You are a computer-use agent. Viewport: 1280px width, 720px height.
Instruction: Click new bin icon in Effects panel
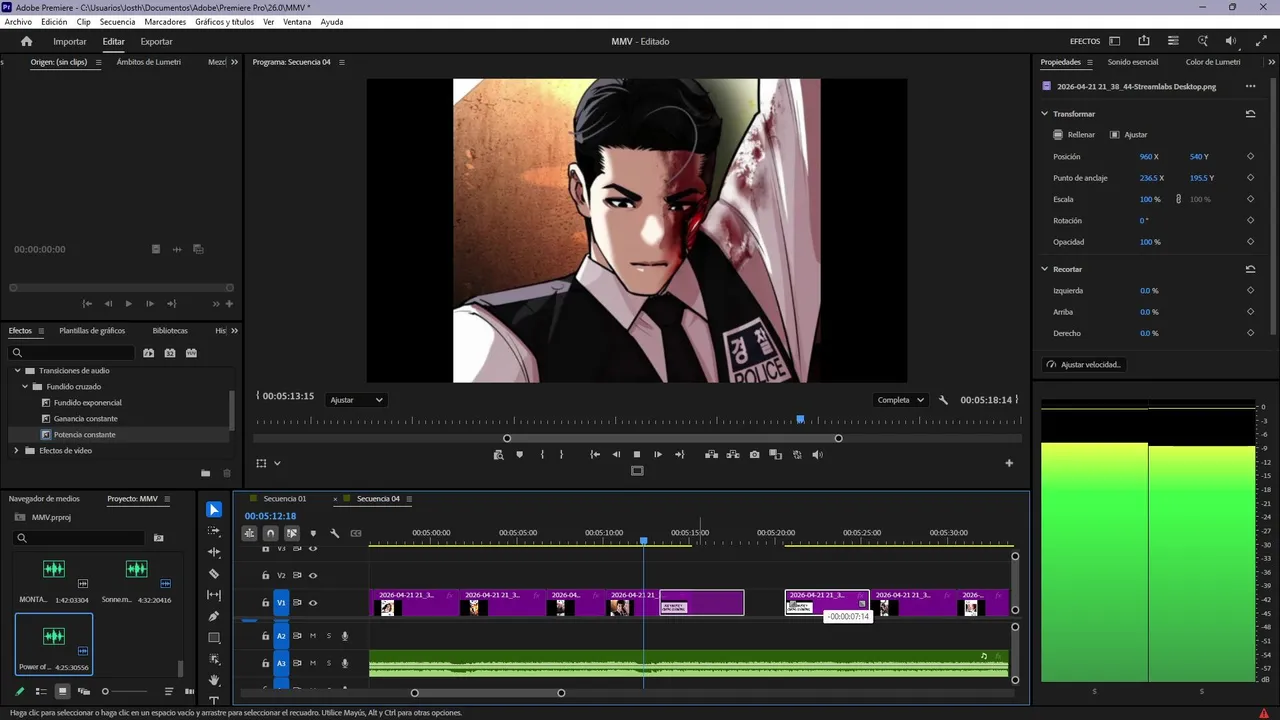[206, 474]
